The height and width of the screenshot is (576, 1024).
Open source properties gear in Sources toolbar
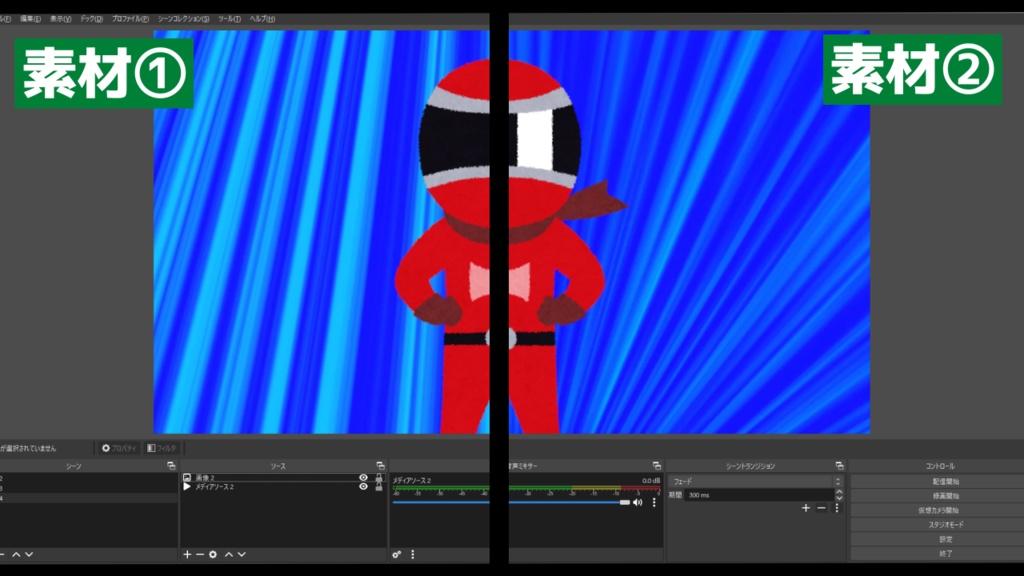(213, 554)
